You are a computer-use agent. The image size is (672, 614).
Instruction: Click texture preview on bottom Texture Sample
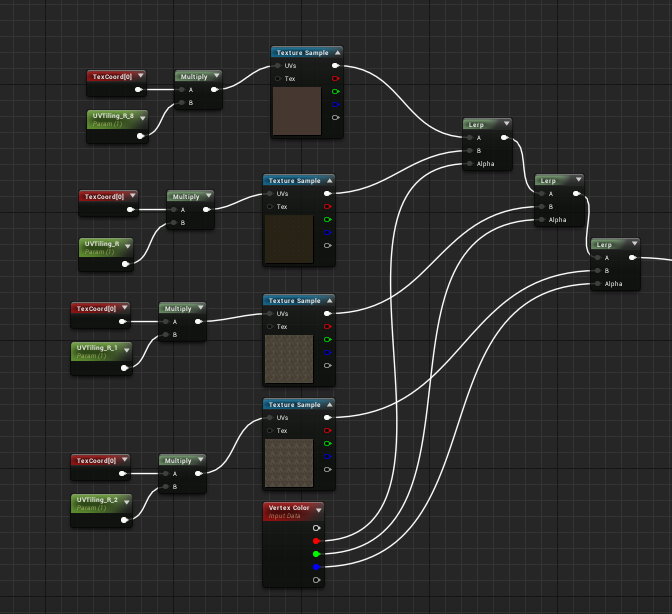point(289,463)
